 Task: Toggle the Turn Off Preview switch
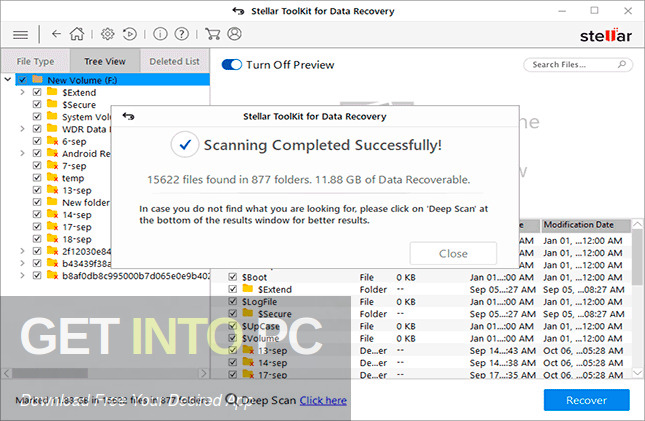click(x=232, y=65)
